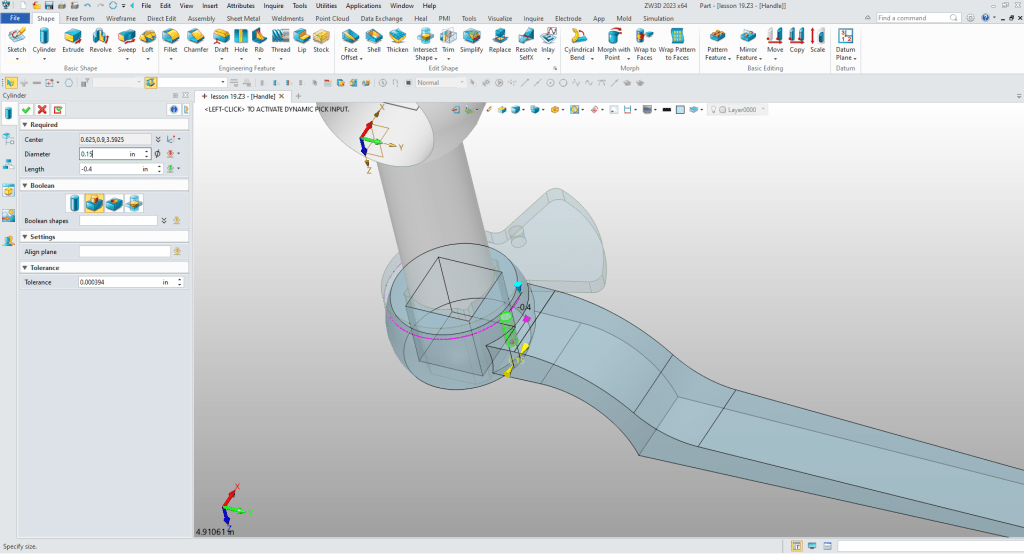Confirm cylinder with green checkmark
This screenshot has width=1024, height=554.
26,109
